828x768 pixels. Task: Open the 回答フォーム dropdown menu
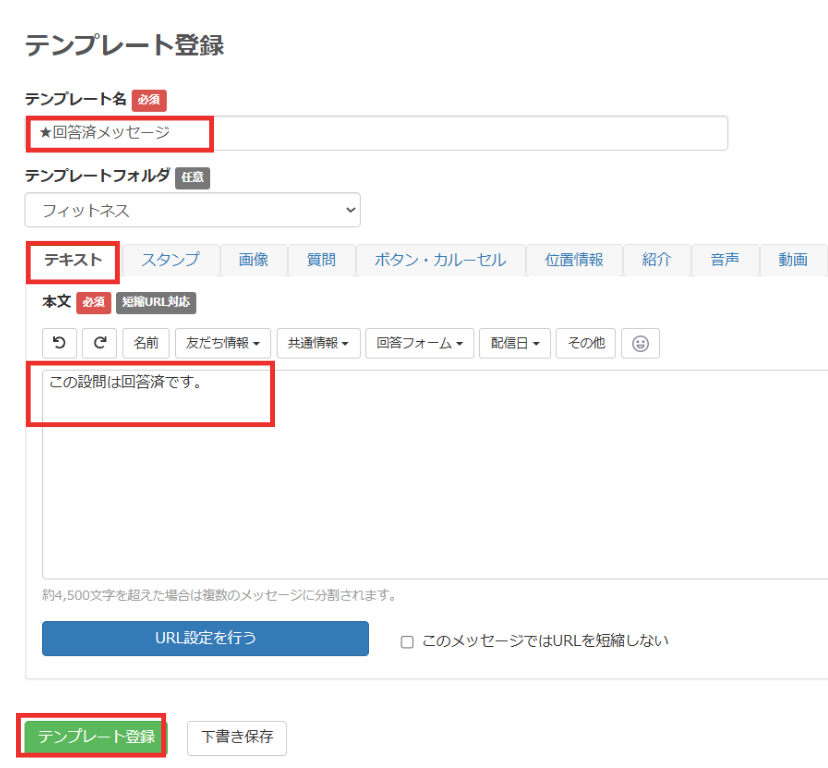pyautogui.click(x=419, y=343)
